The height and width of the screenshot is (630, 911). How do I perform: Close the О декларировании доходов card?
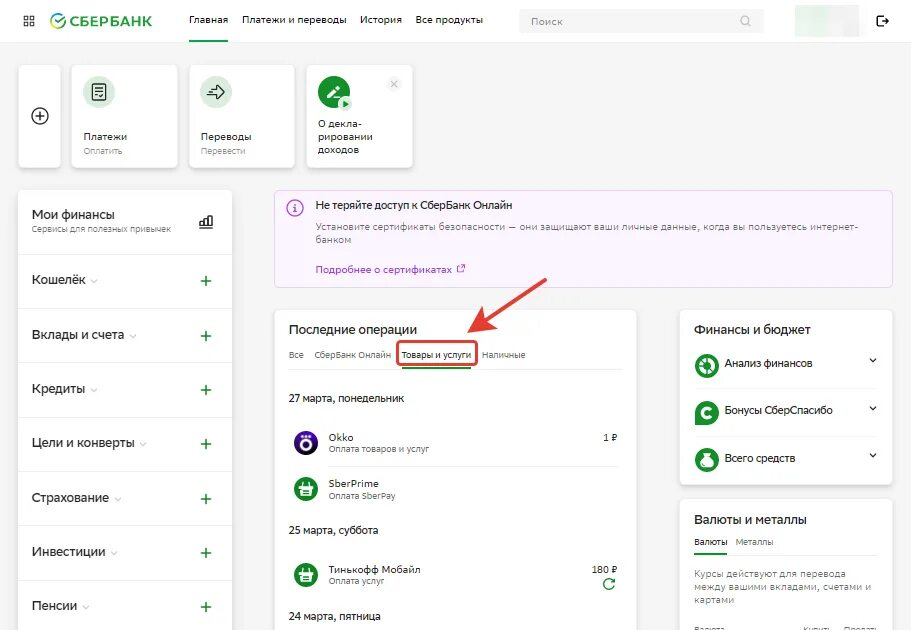coord(394,84)
